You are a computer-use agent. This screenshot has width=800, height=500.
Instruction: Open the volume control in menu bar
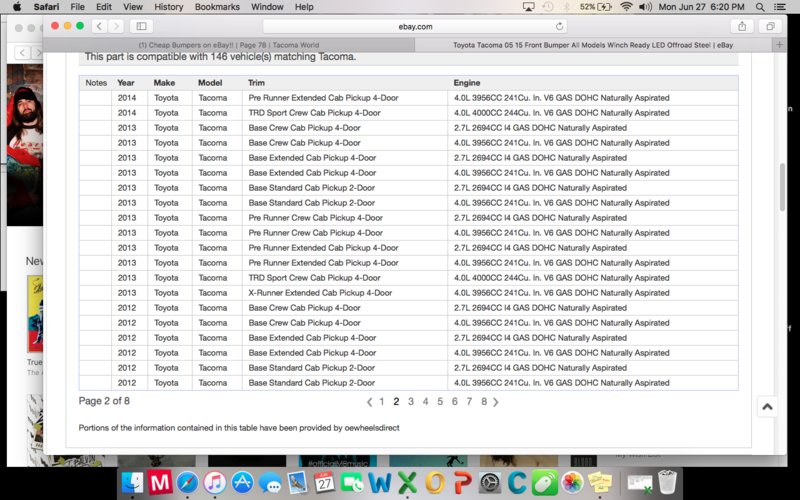click(645, 7)
